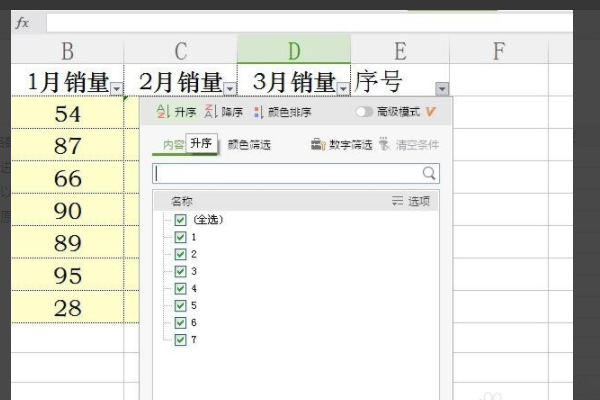Uncheck the checkbox for value 3

click(x=180, y=271)
